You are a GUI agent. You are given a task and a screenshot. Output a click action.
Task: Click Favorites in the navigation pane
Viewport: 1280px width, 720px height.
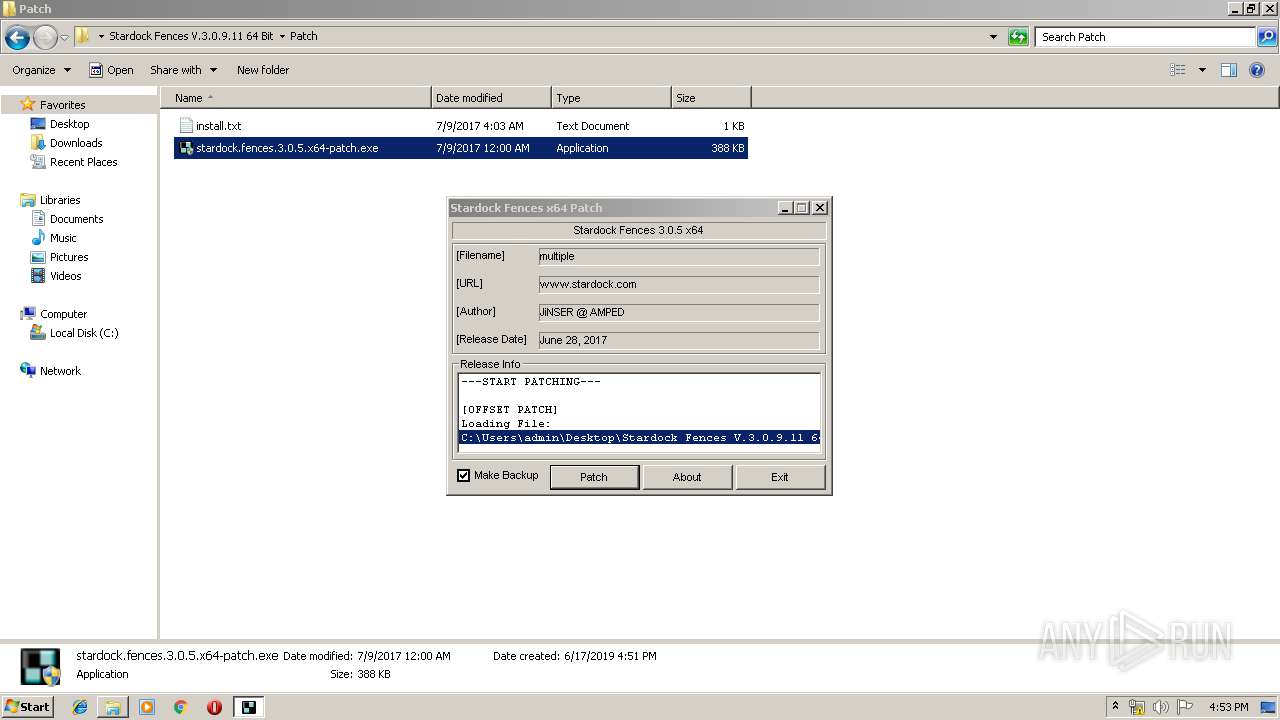point(62,105)
